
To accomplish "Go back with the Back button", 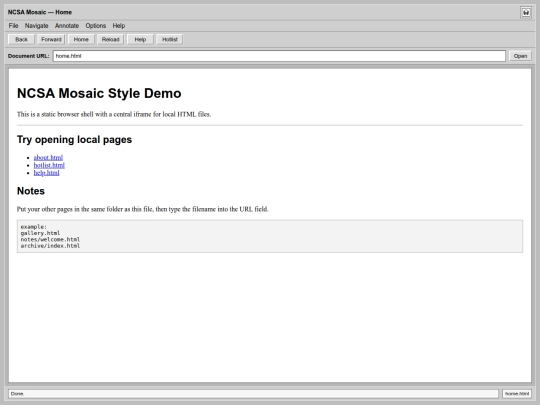I will (21, 40).
